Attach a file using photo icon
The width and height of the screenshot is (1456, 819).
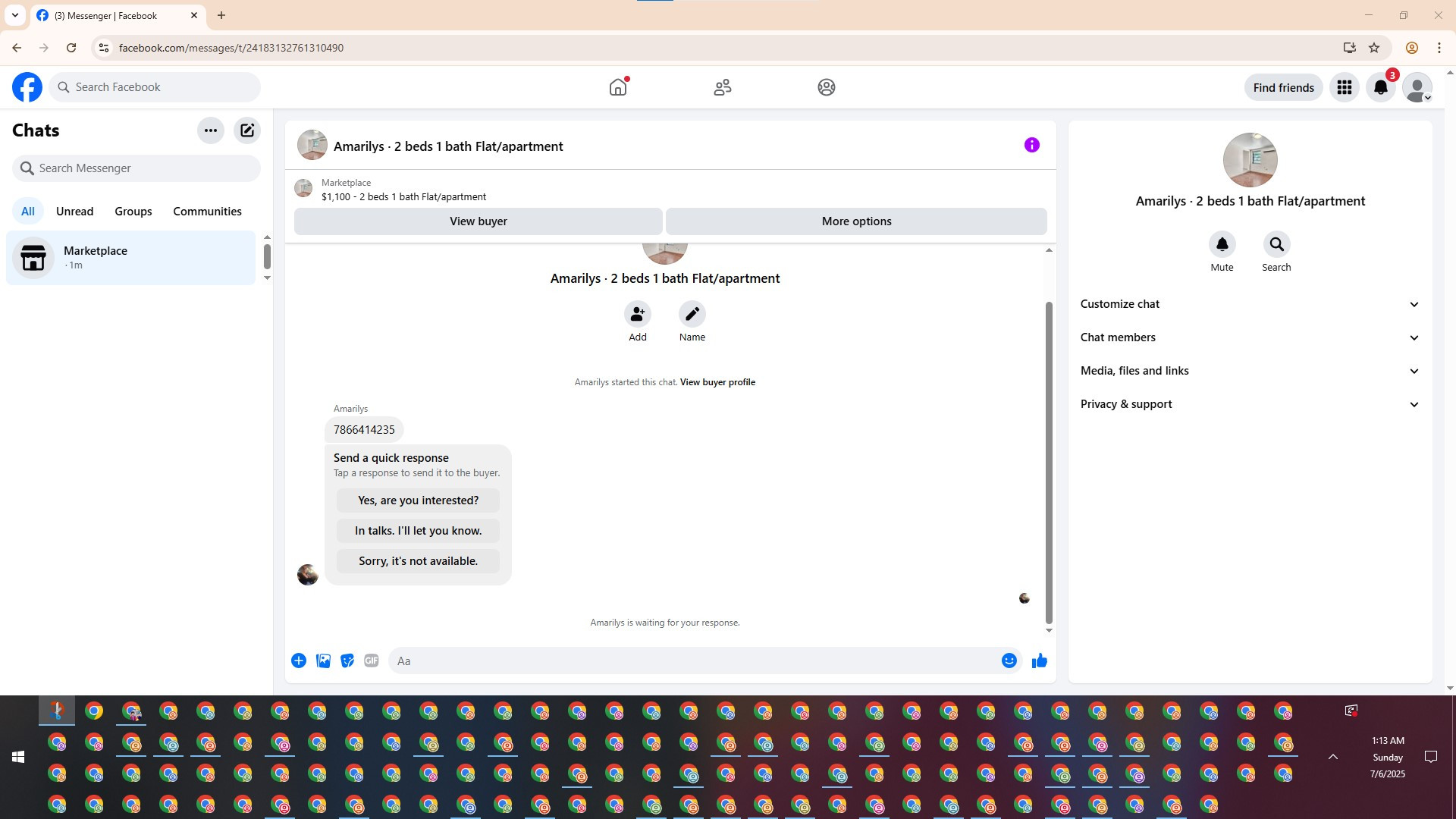point(323,661)
